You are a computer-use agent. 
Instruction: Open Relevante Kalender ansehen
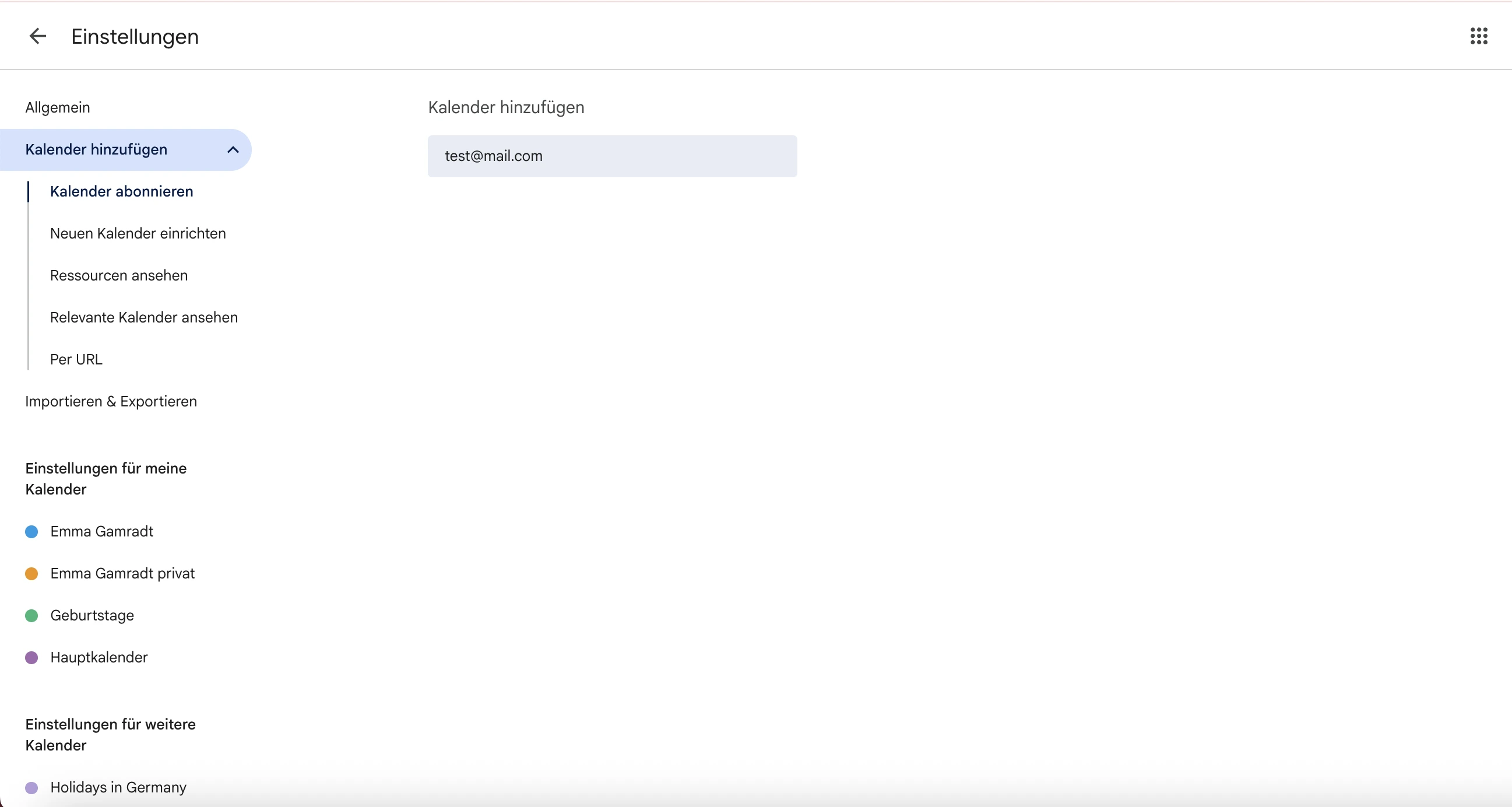point(144,318)
